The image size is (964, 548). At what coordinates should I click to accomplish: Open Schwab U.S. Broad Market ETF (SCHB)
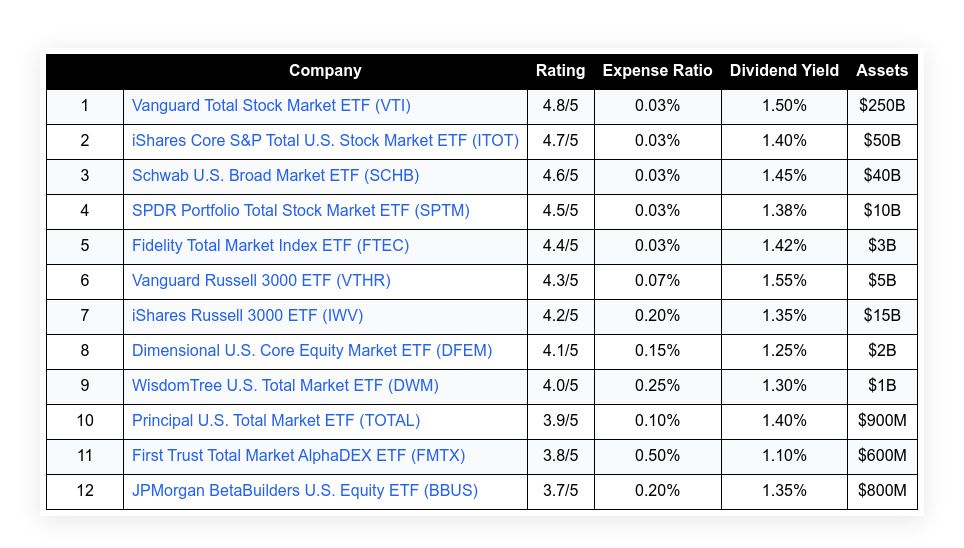[x=275, y=175]
